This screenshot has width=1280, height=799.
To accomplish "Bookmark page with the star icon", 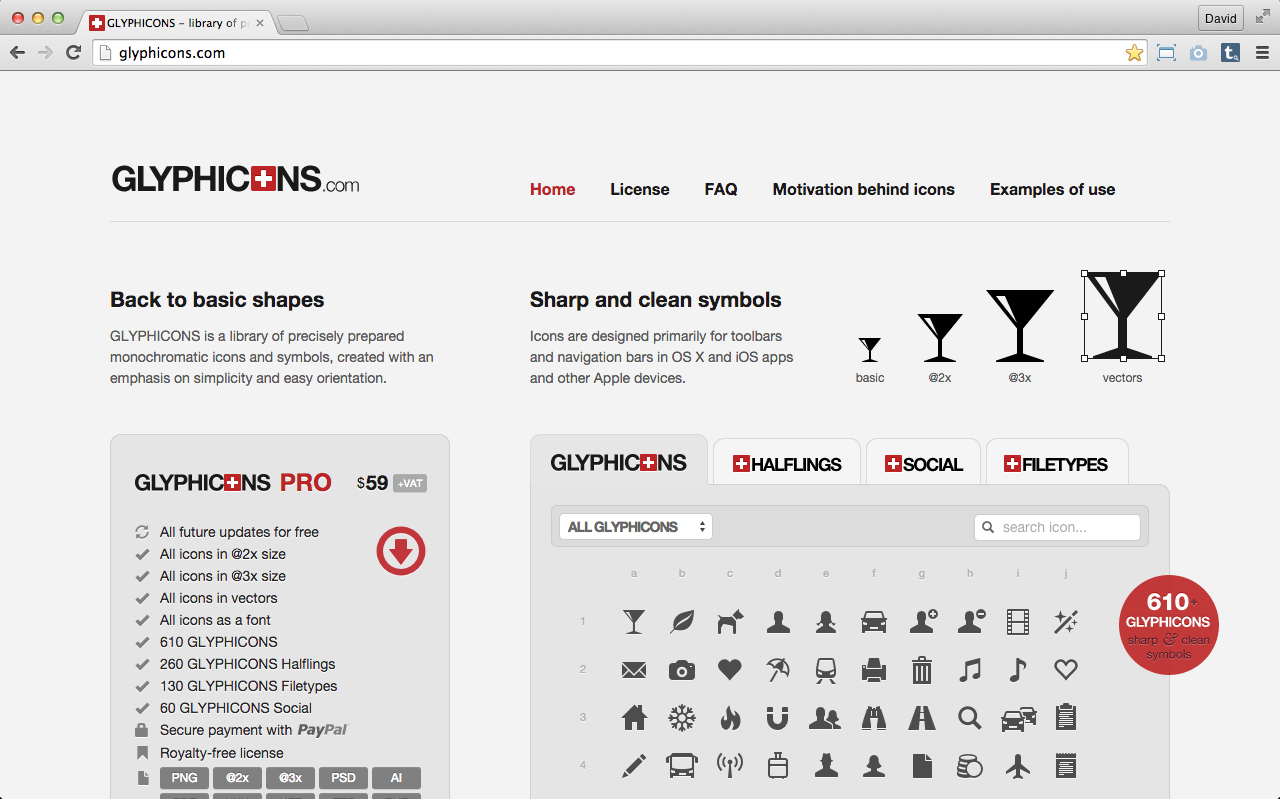I will pos(1134,53).
